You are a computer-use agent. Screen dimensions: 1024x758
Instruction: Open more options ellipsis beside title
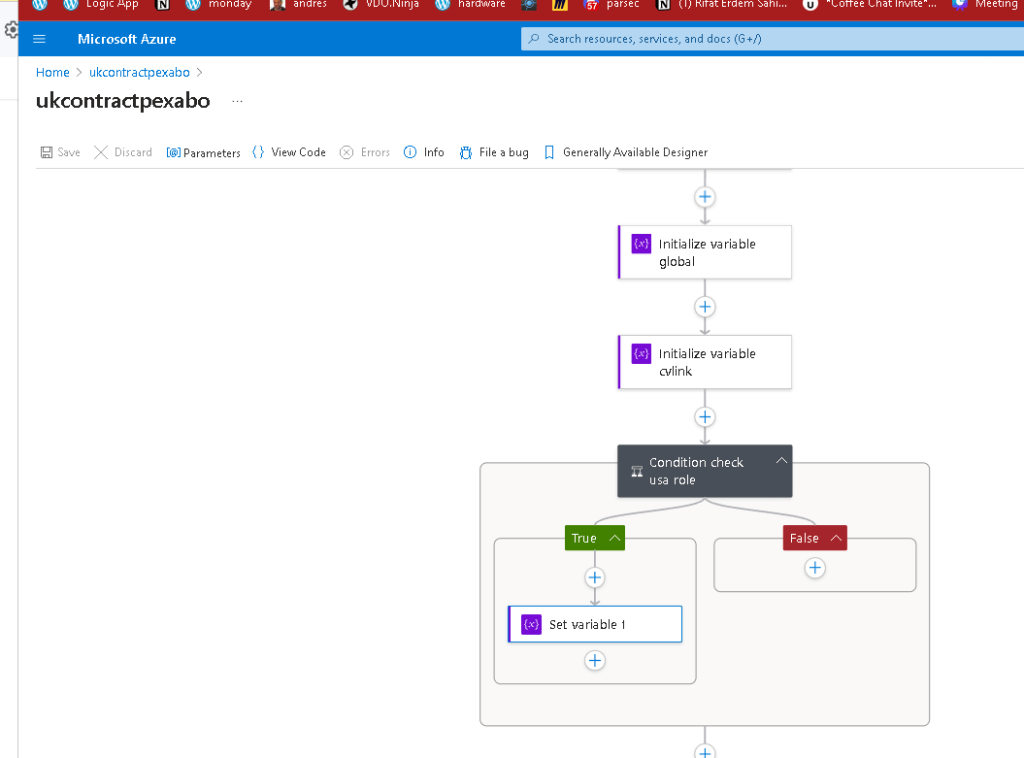[x=237, y=101]
